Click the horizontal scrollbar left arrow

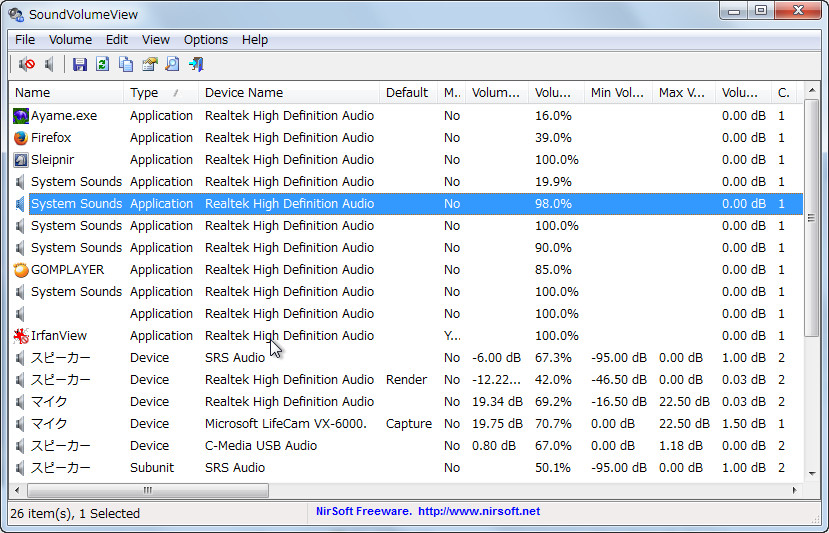17,491
